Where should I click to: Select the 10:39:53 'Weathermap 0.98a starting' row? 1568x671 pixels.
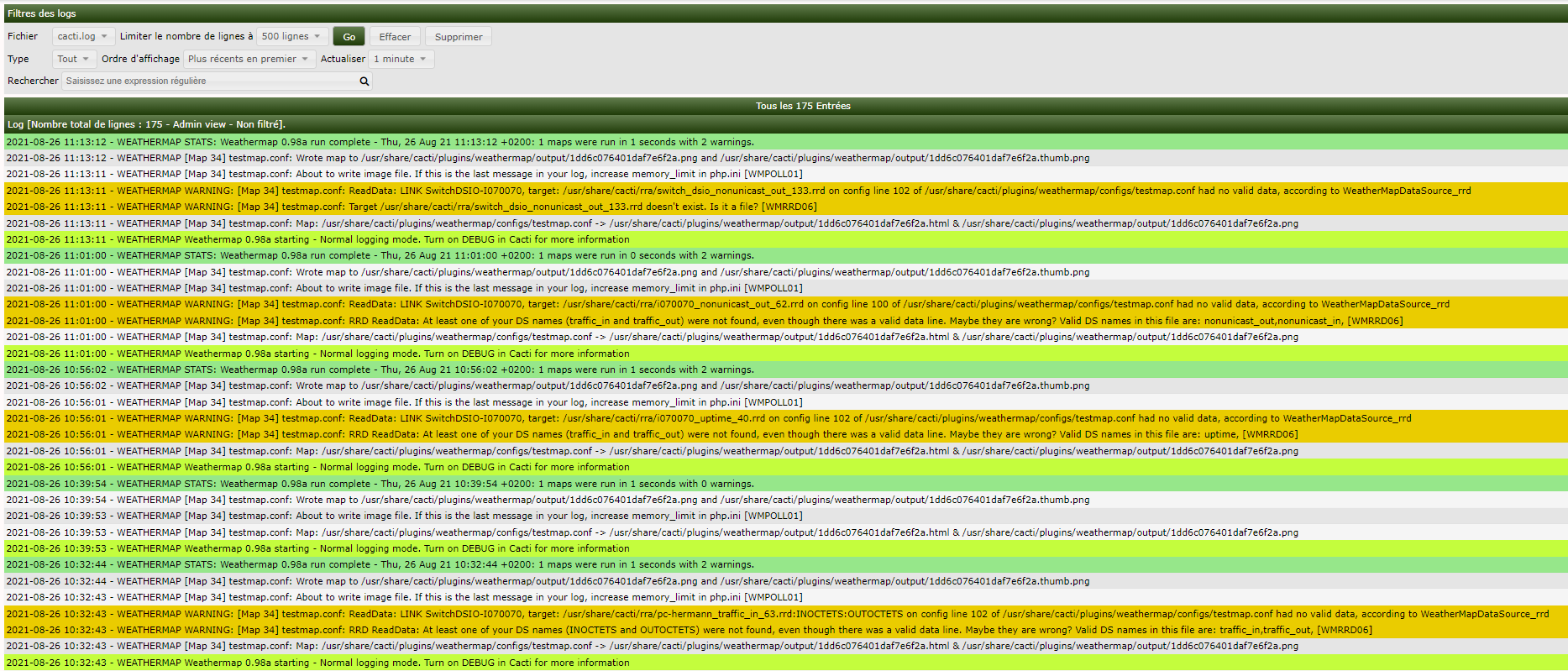click(785, 548)
